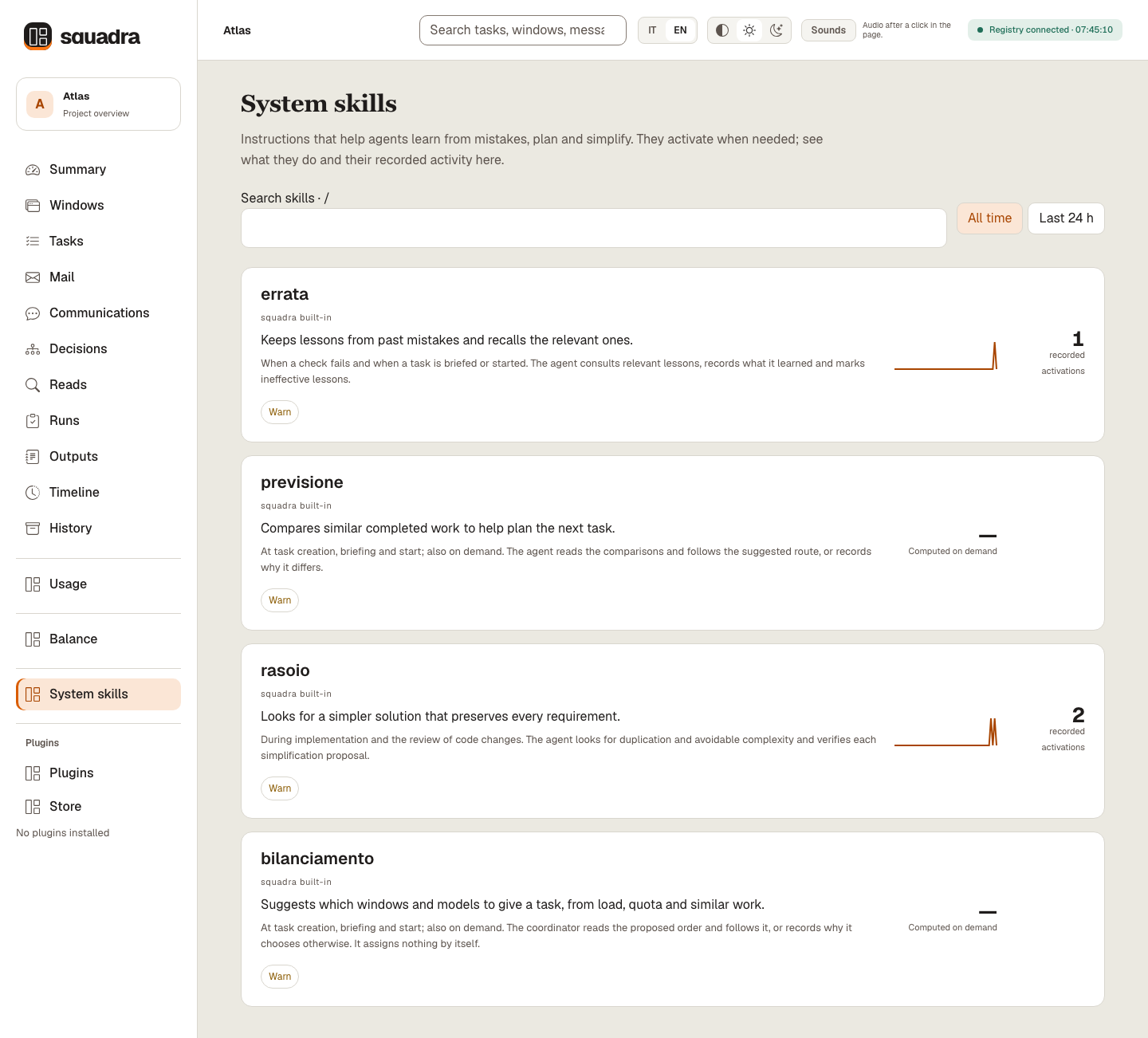Screen dimensions: 1148x1038
Task: Click the Outputs document icon
Action: [33, 457]
